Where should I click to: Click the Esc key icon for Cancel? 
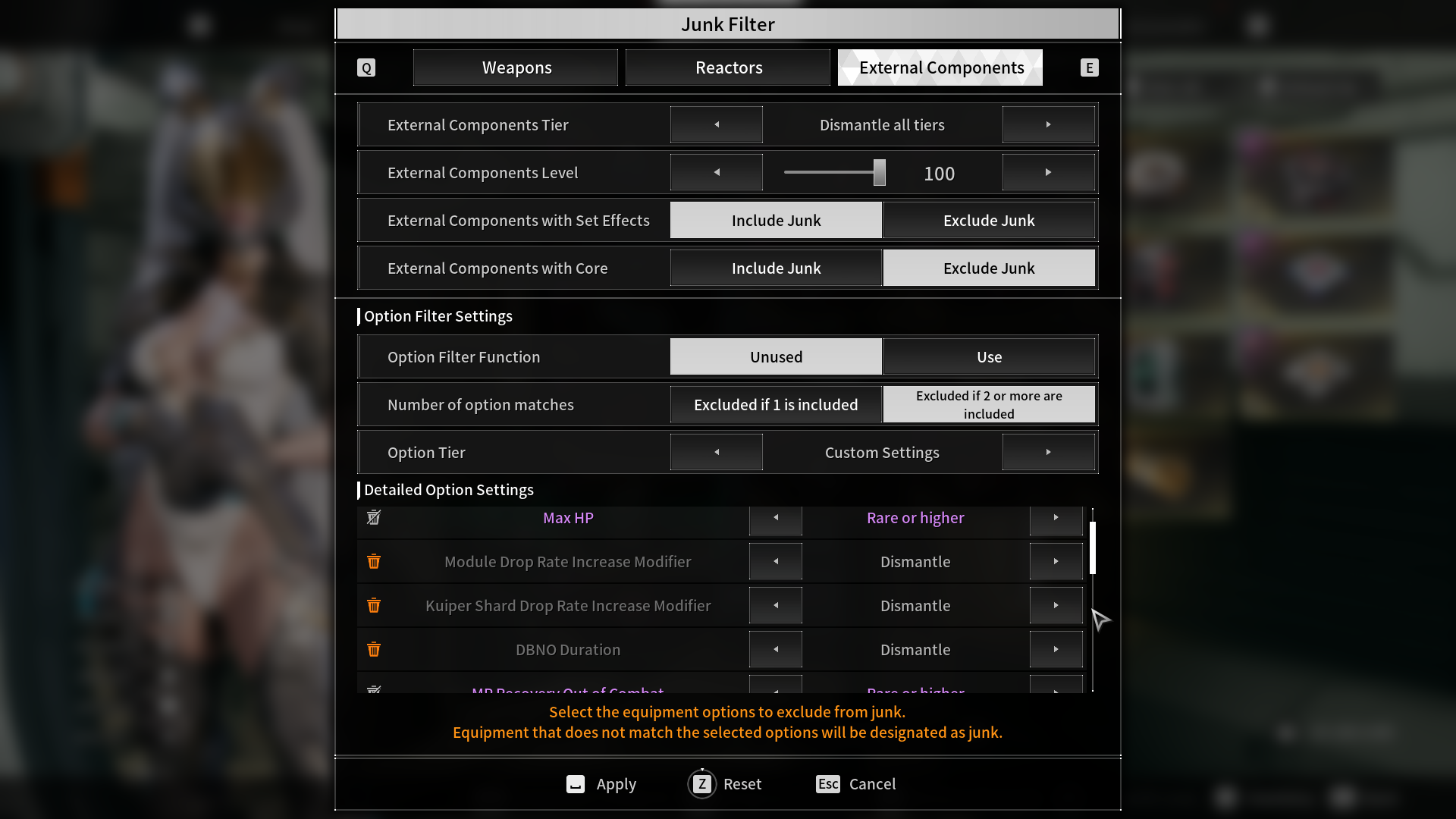(828, 784)
